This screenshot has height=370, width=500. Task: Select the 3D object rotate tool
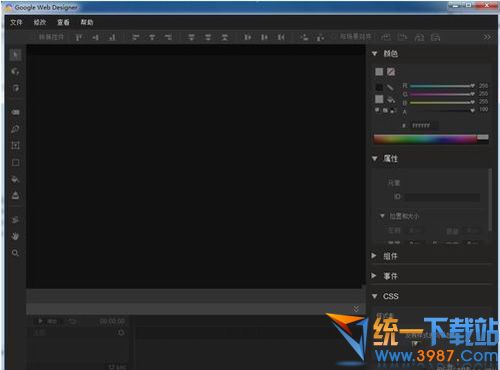(15, 71)
